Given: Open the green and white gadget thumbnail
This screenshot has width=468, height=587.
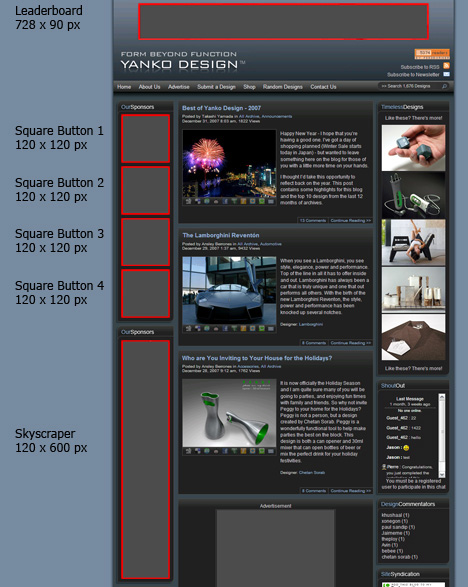Looking at the screenshot, I should tap(413, 195).
